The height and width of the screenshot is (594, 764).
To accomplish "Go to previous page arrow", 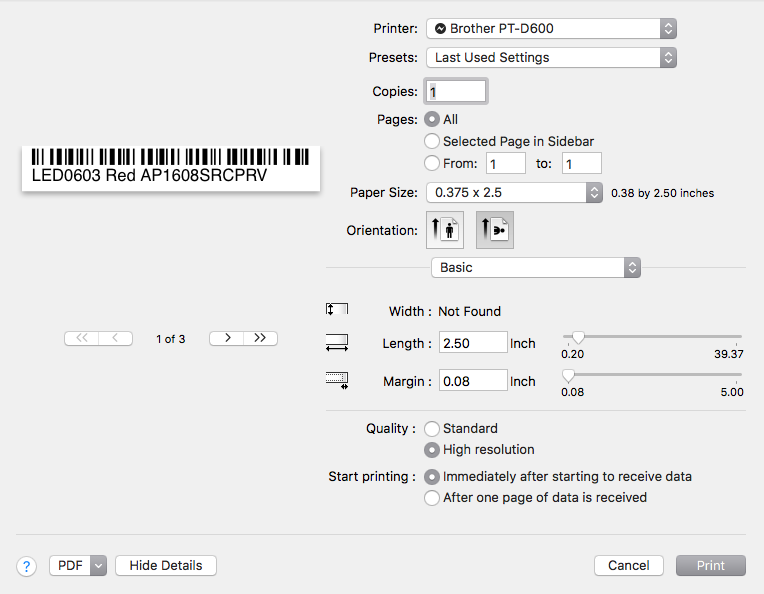I will pyautogui.click(x=115, y=338).
